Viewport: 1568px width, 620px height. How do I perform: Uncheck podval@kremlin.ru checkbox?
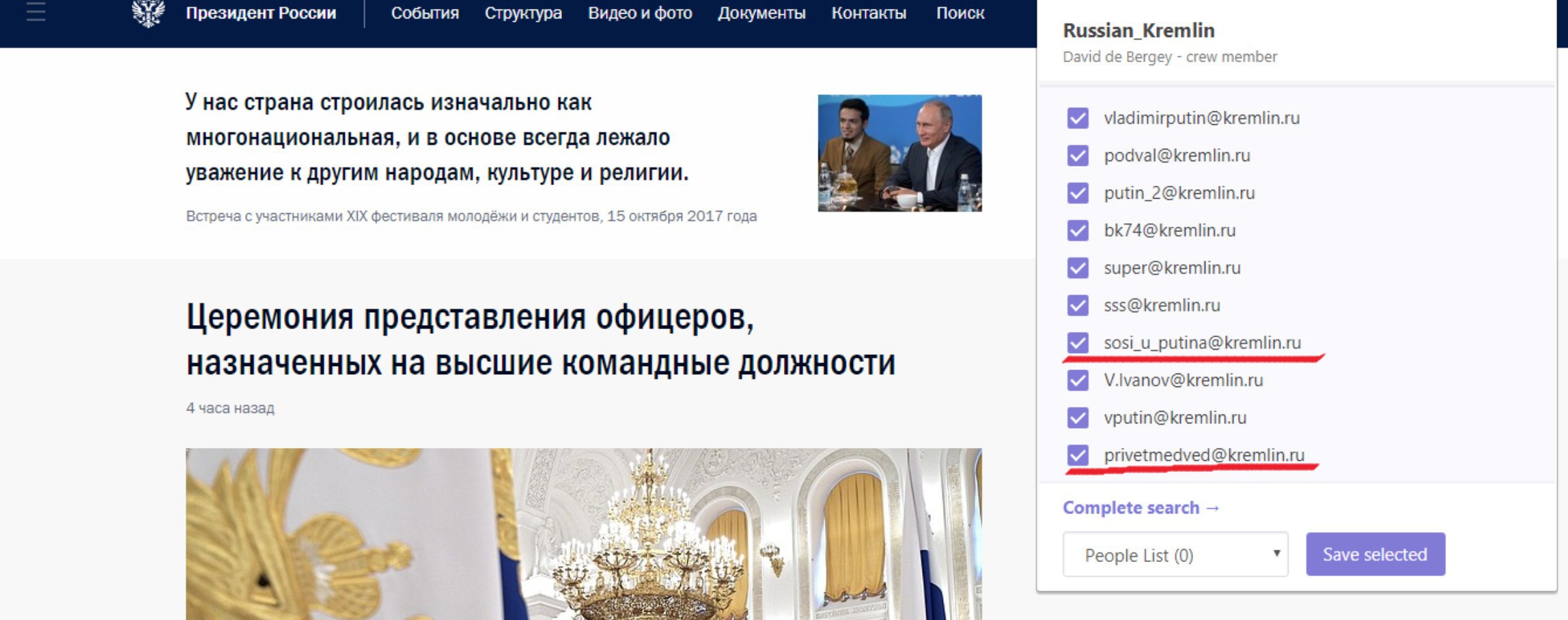pyautogui.click(x=1078, y=156)
